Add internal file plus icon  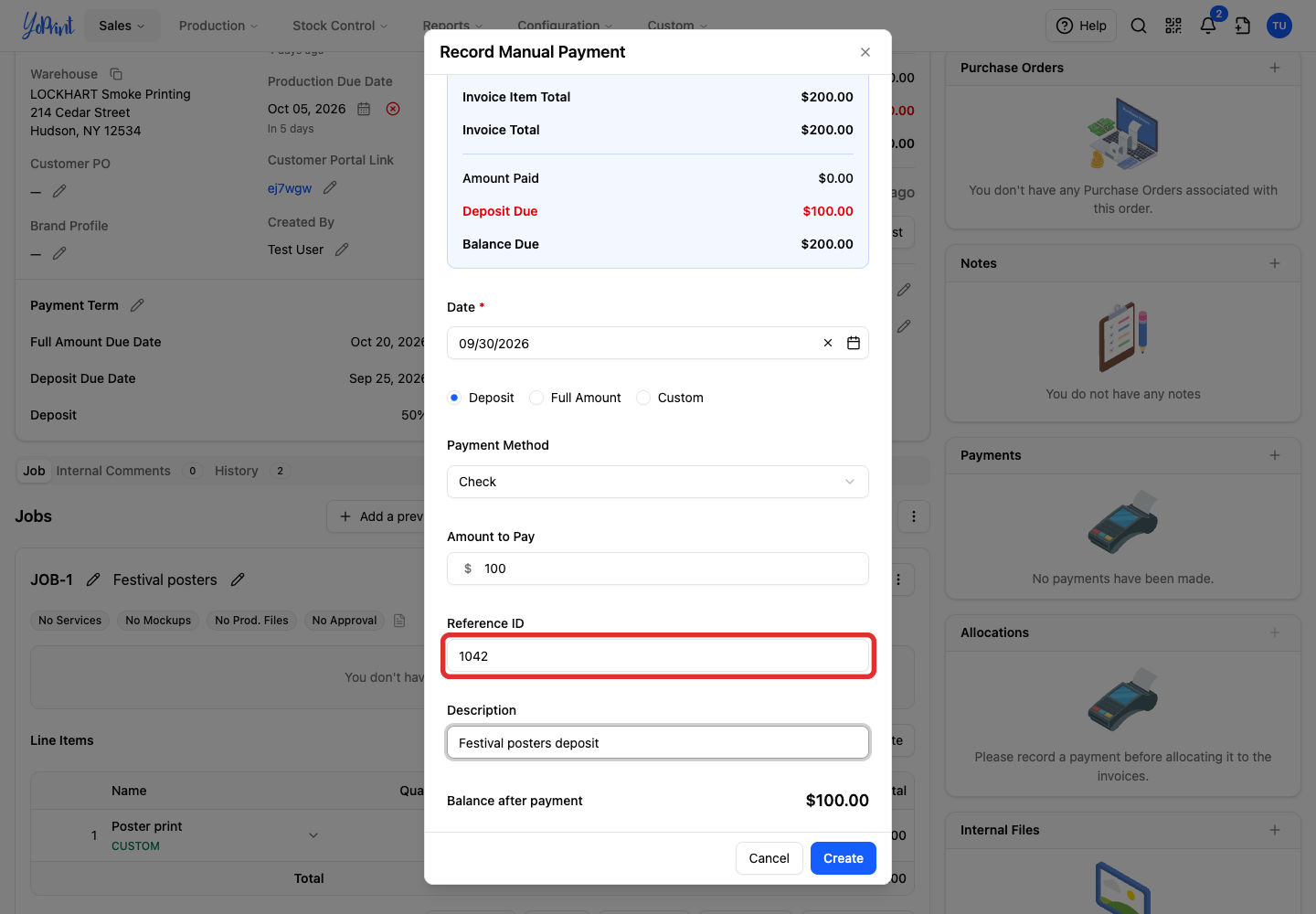(1275, 830)
